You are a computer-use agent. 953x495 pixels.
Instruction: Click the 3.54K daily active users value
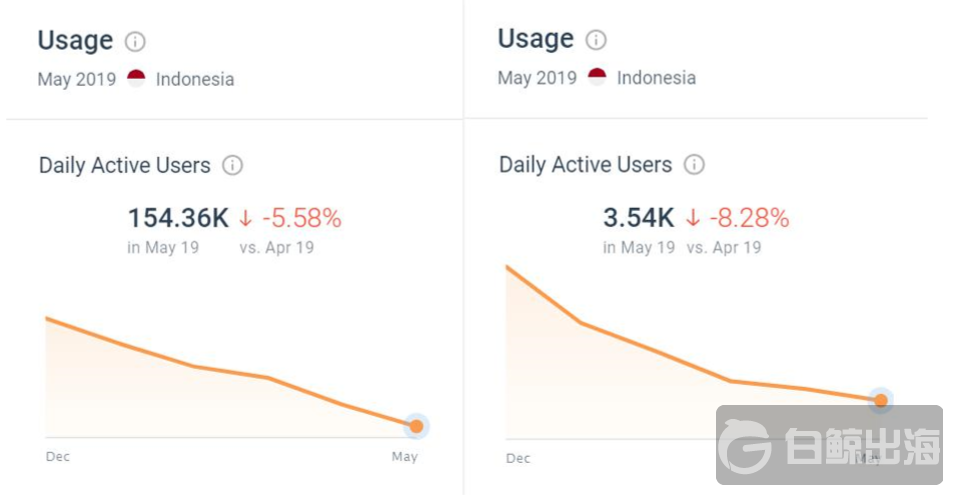(x=638, y=217)
